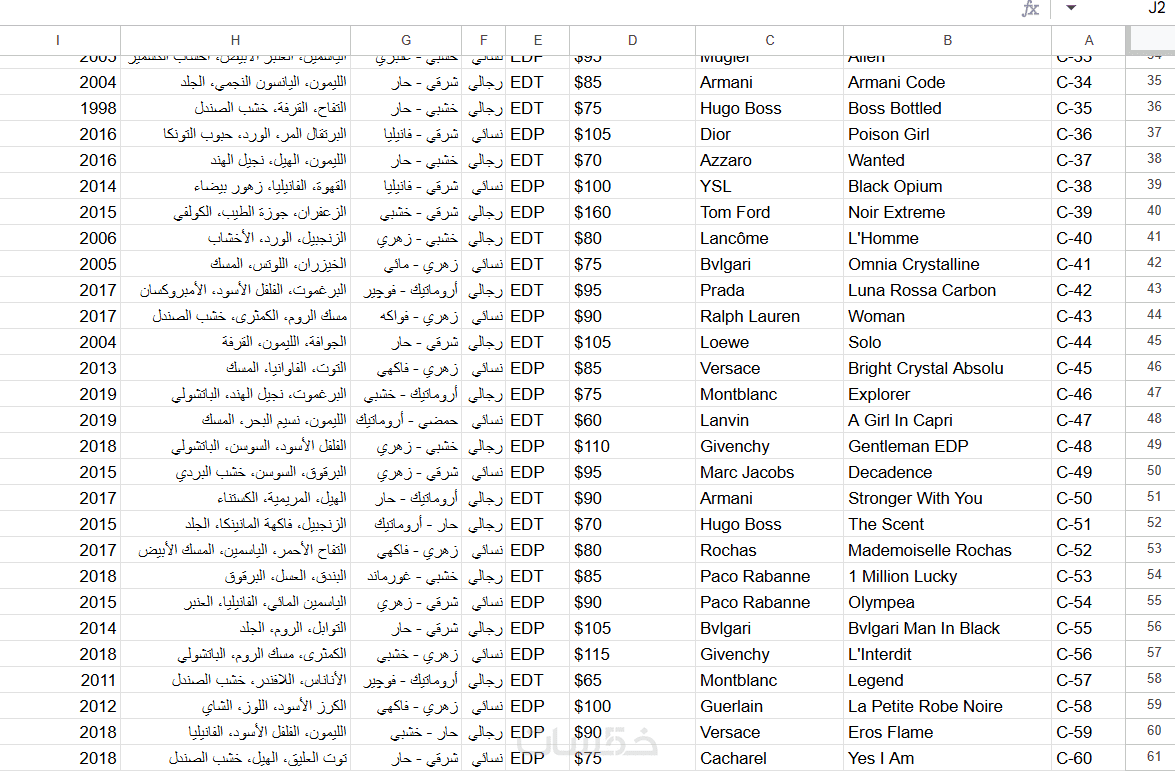Click cell containing Eros Flame

(947, 732)
